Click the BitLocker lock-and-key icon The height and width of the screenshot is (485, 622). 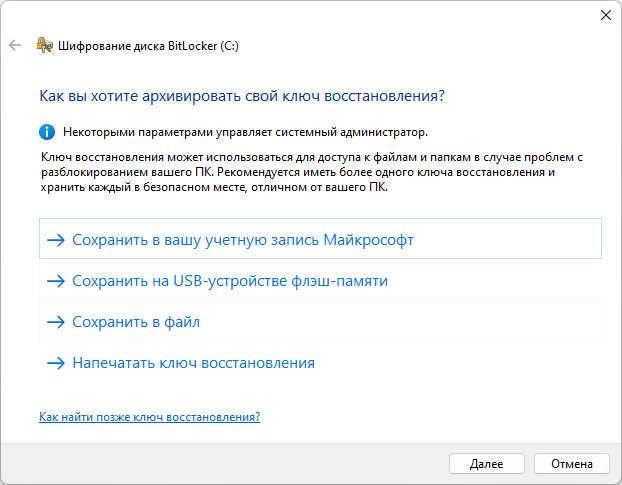44,45
